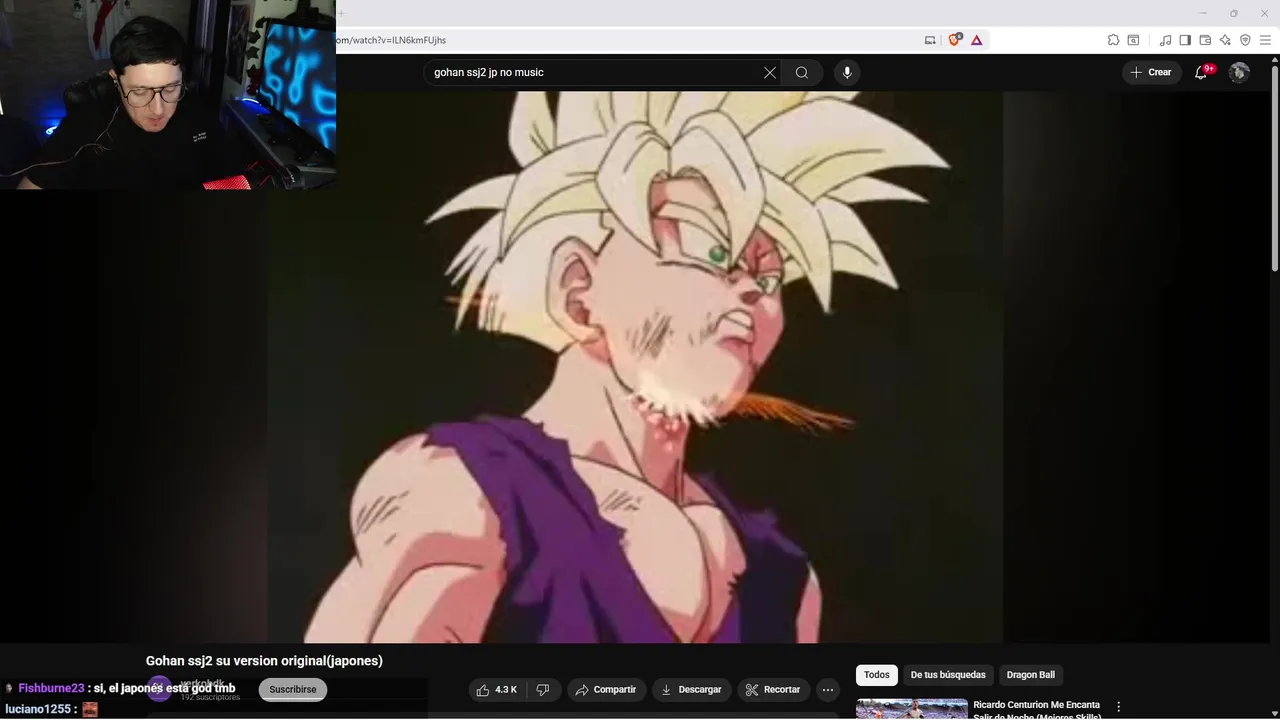Click the Gohan video player
Screen dimensions: 1280x720
(636, 367)
